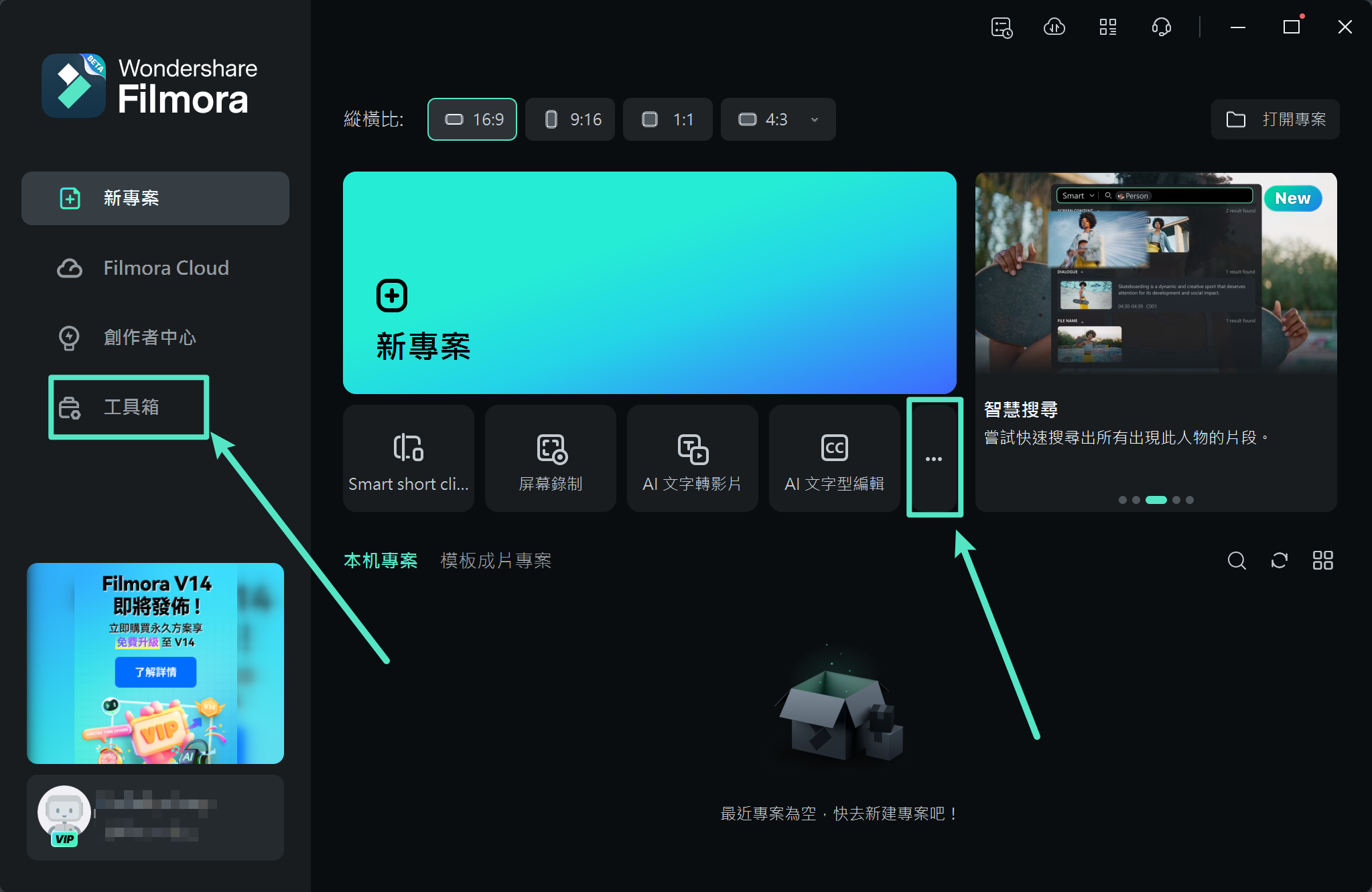The image size is (1372, 892).
Task: Open 創作者中心 in the sidebar
Action: click(155, 338)
